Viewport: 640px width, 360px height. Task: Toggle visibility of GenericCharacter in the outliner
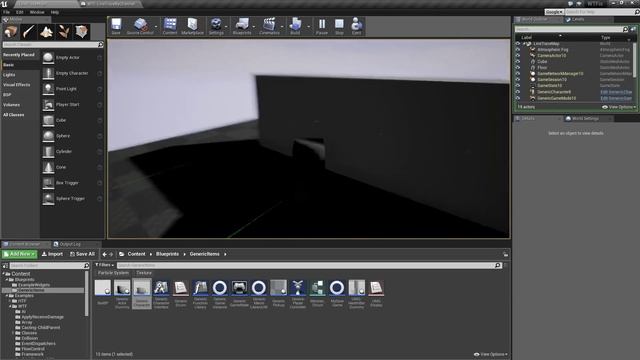(x=518, y=92)
